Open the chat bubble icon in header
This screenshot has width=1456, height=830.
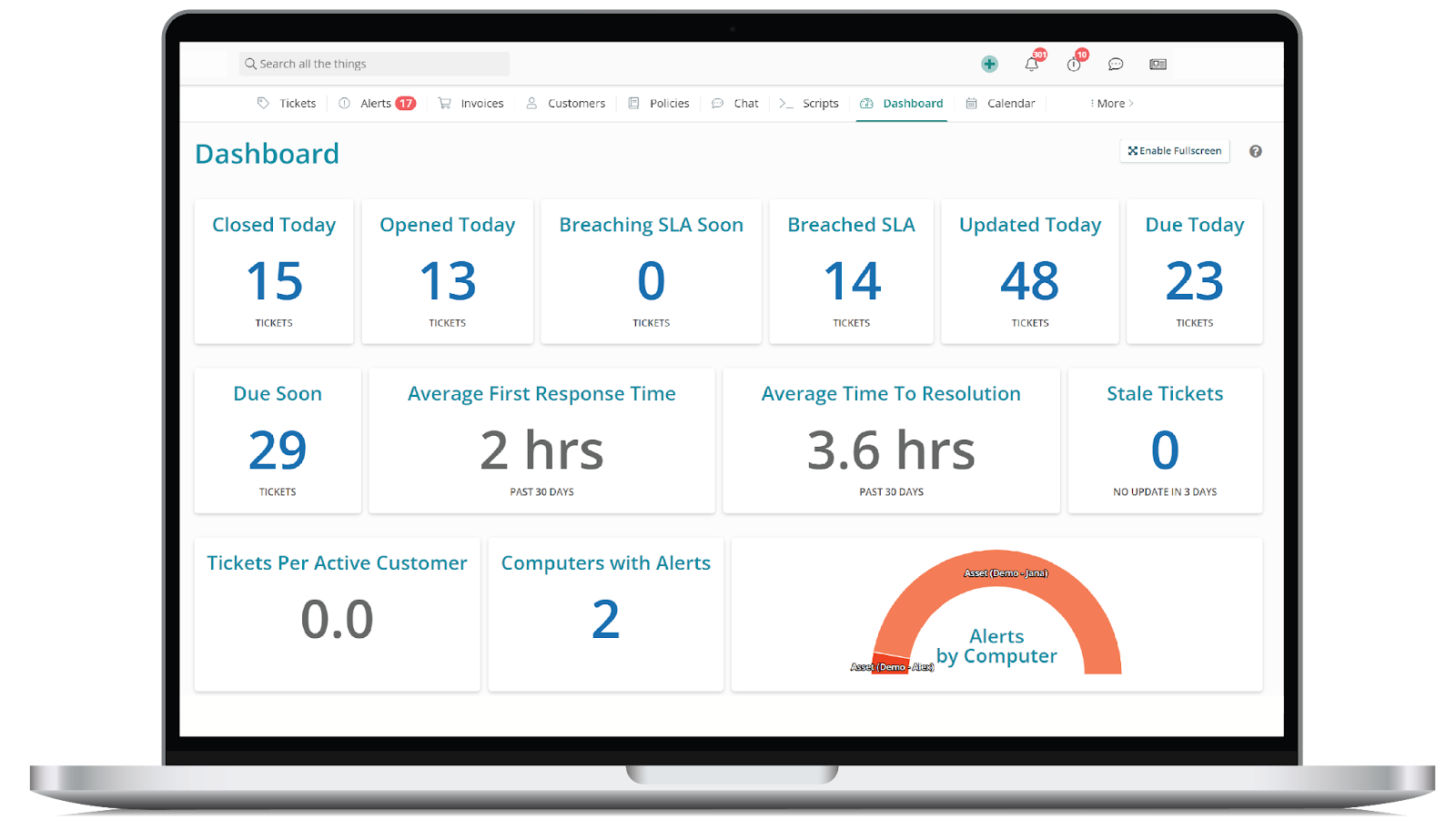(1116, 64)
